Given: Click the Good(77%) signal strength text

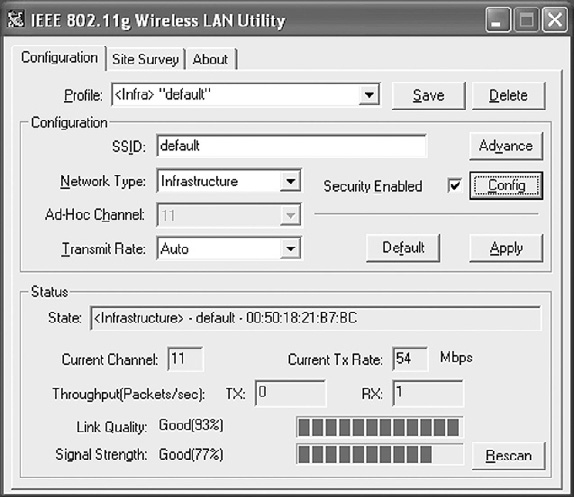Looking at the screenshot, I should tap(191, 455).
